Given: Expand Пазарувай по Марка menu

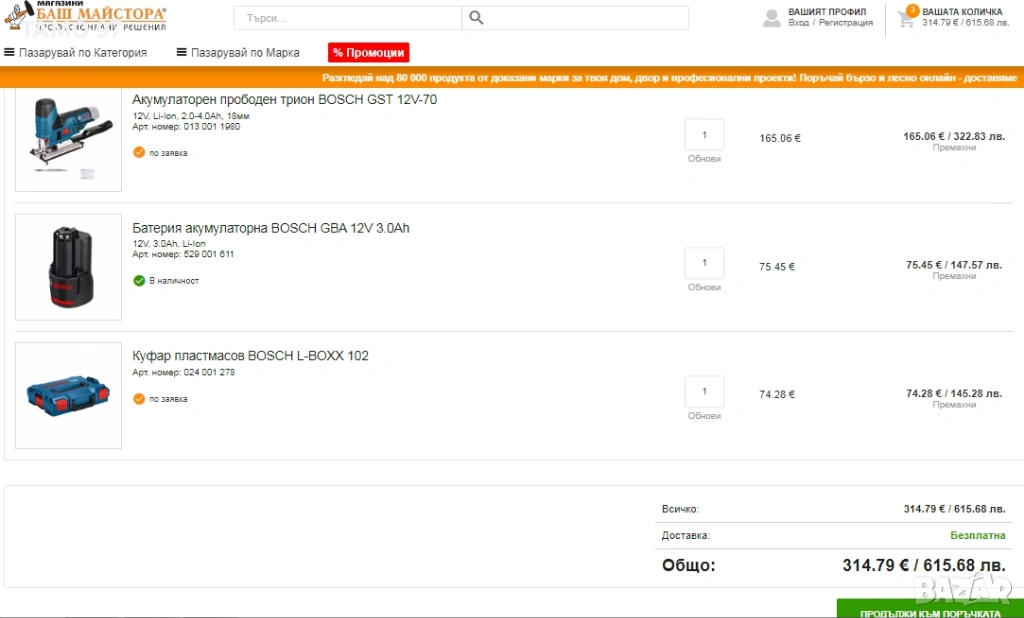Looking at the screenshot, I should (x=238, y=53).
